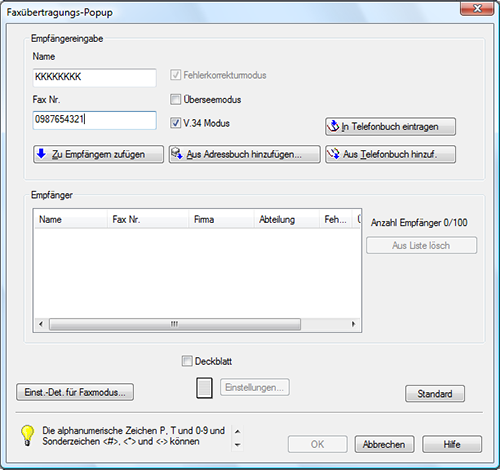Uncheck the V.34 Modus checkbox
Viewport: 500px width, 470px height.
pos(175,123)
